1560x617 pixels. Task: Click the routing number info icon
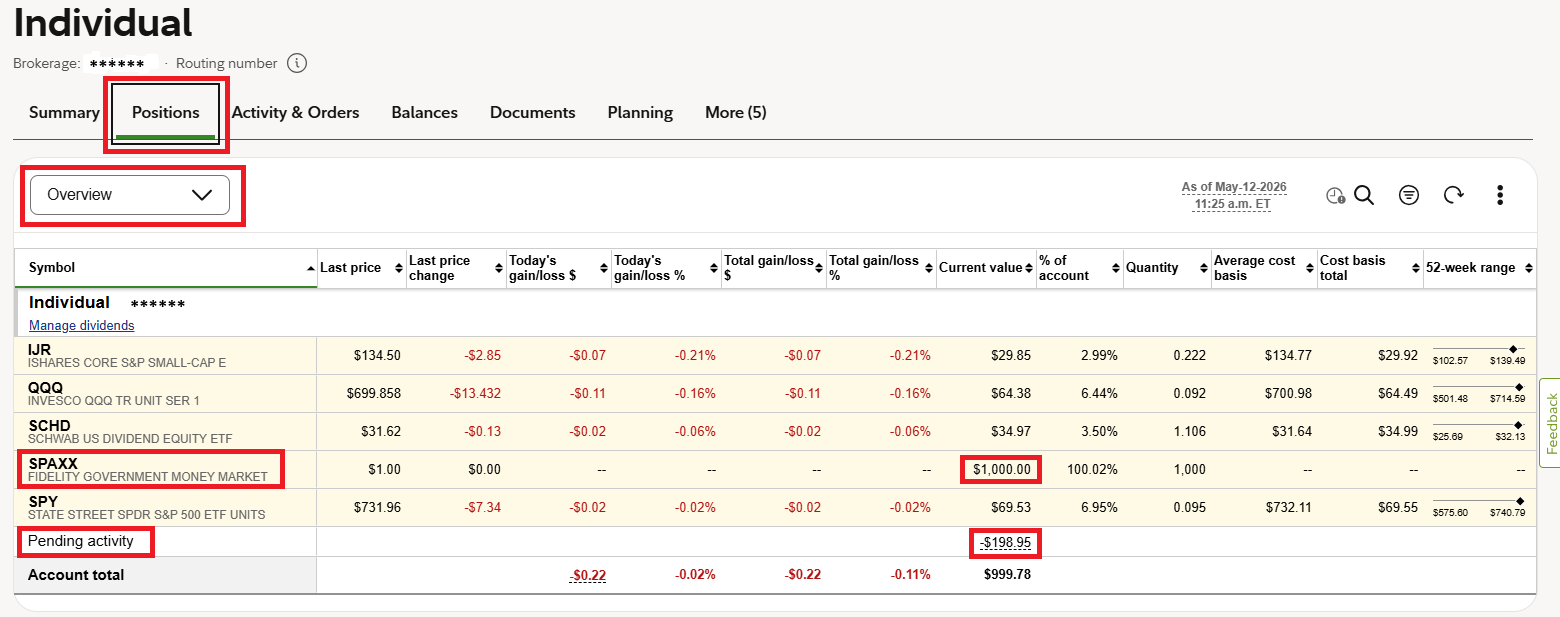click(x=297, y=63)
